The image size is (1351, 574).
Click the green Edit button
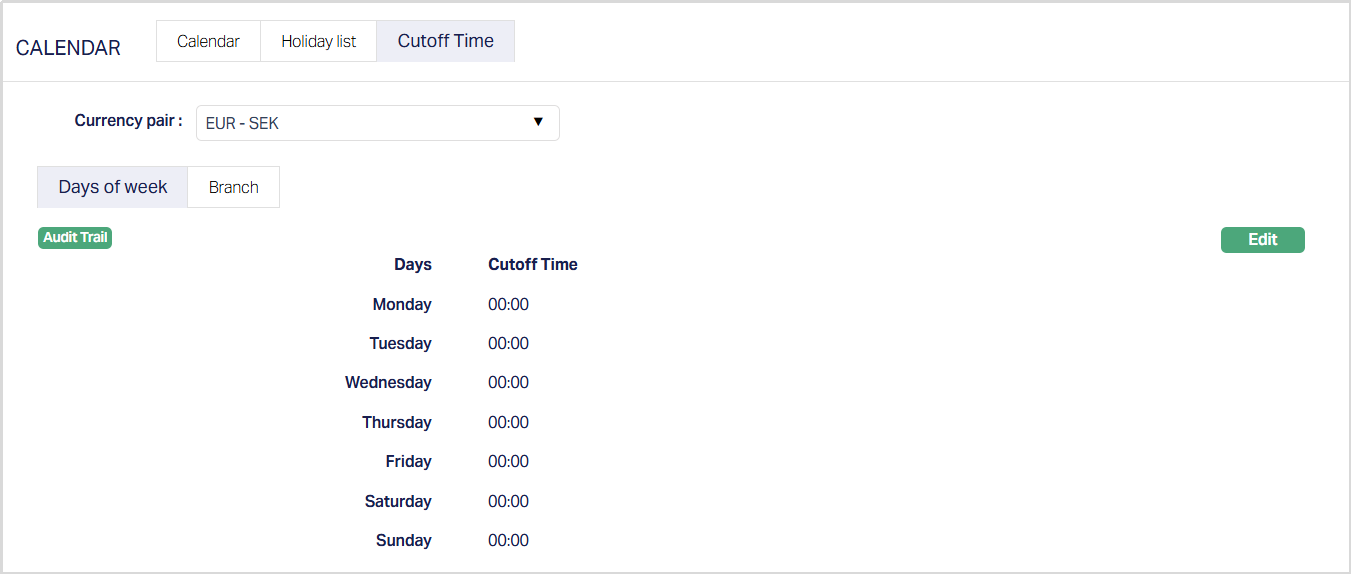click(x=1262, y=240)
